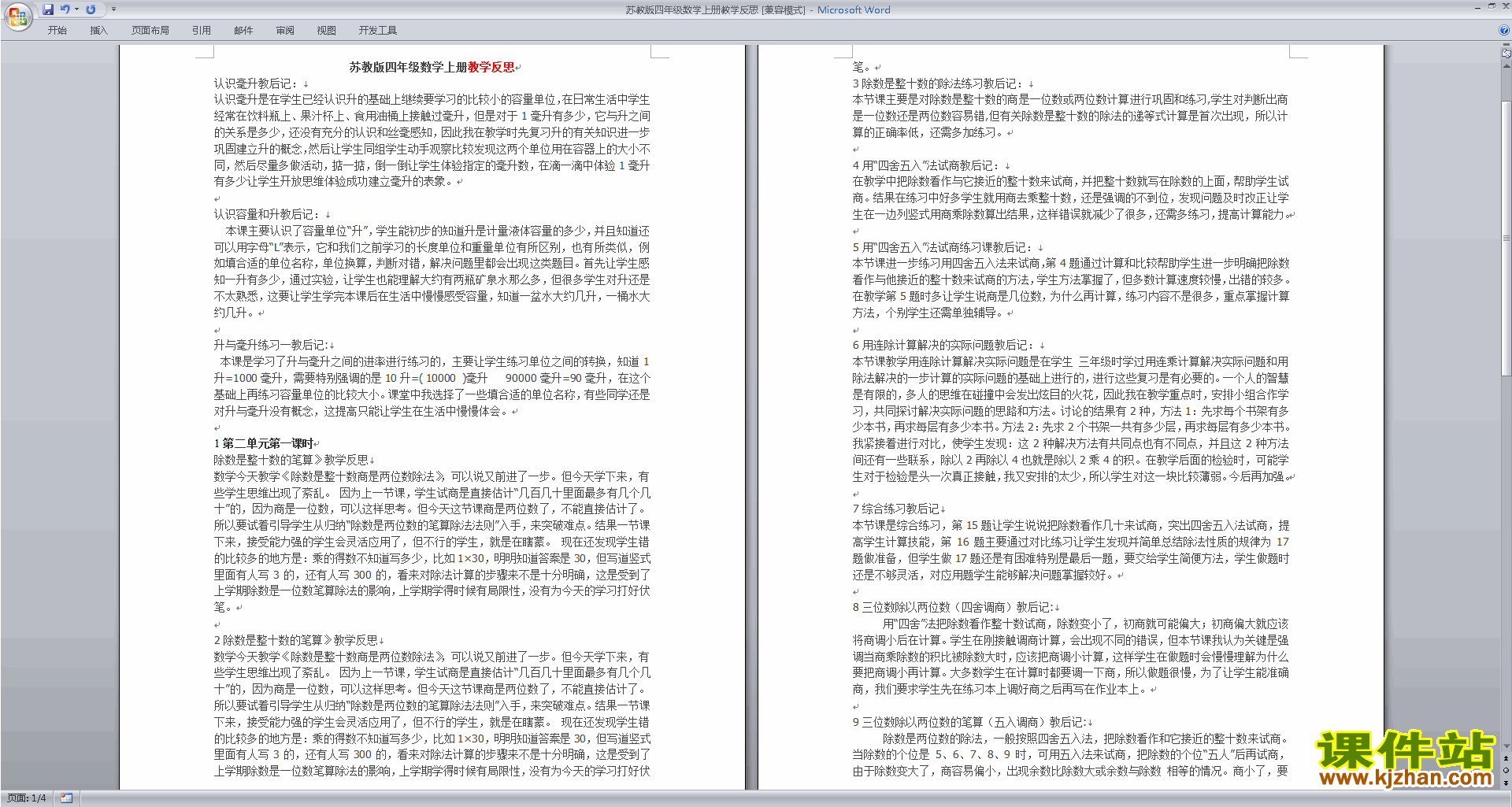Click the document title 苏教版四年级数学上册教学反思
The height and width of the screenshot is (807, 1512).
tap(432, 68)
